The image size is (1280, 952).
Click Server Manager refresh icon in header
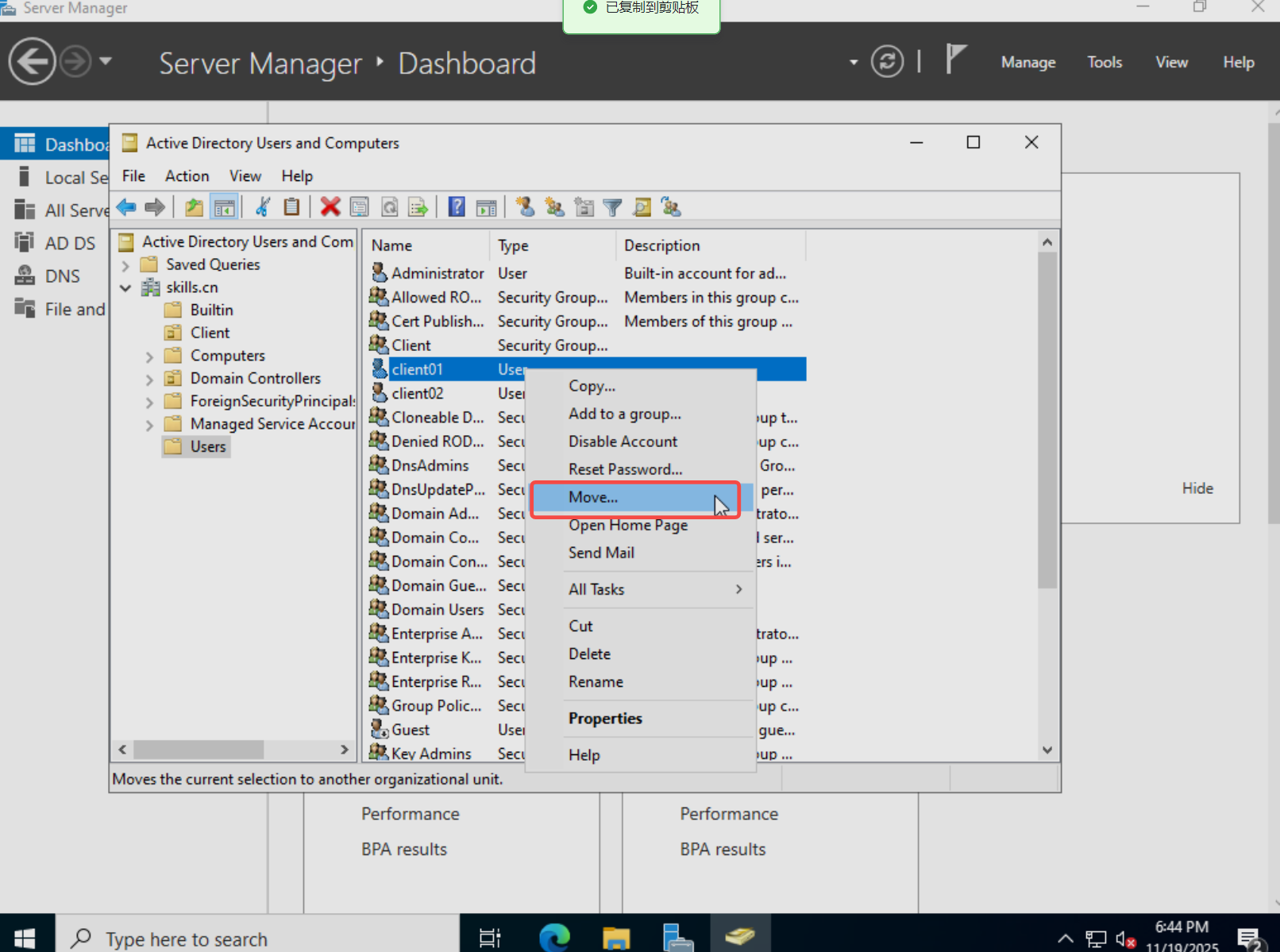point(887,61)
